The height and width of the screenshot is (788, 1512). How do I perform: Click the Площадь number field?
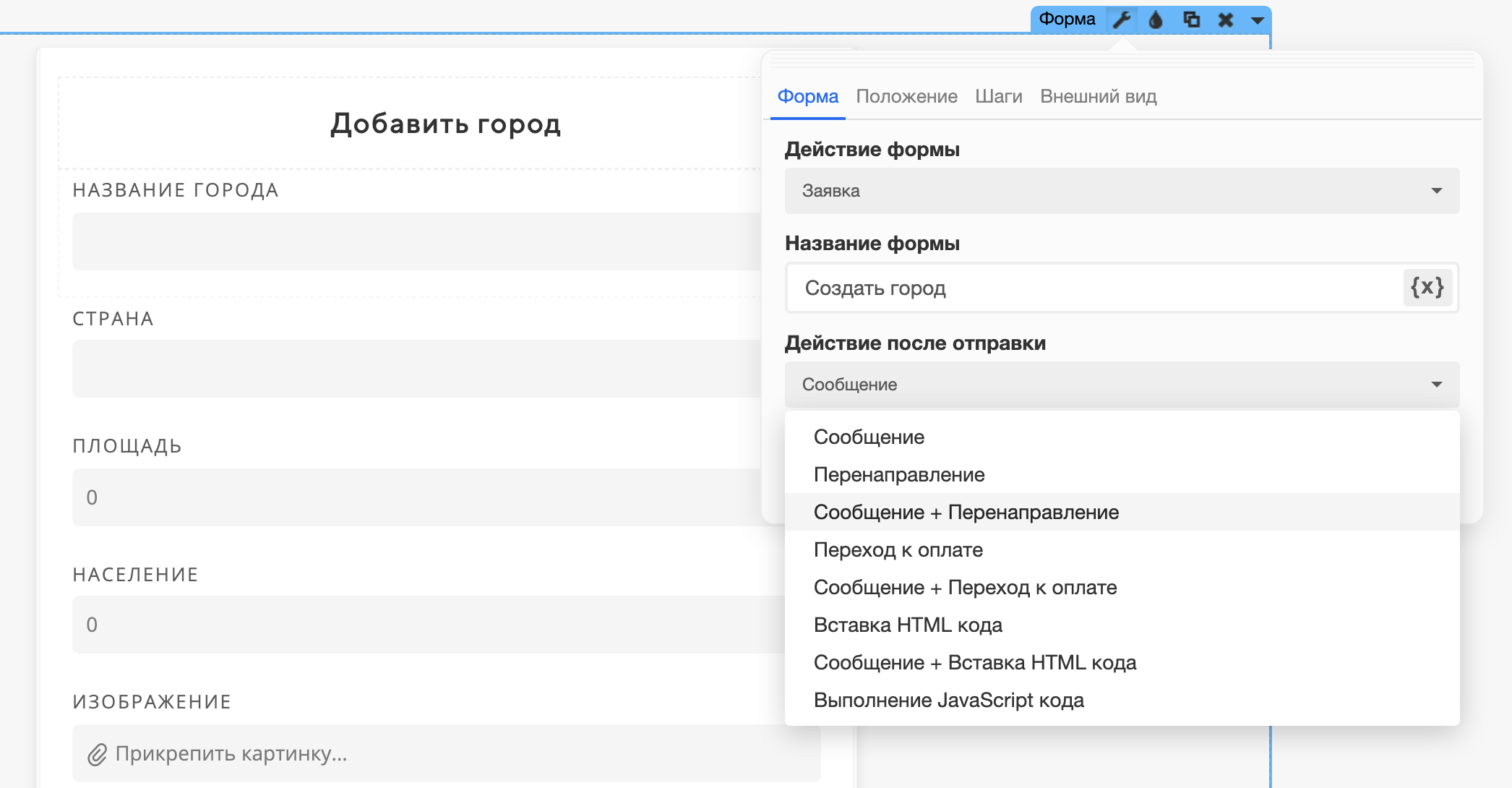click(x=417, y=497)
